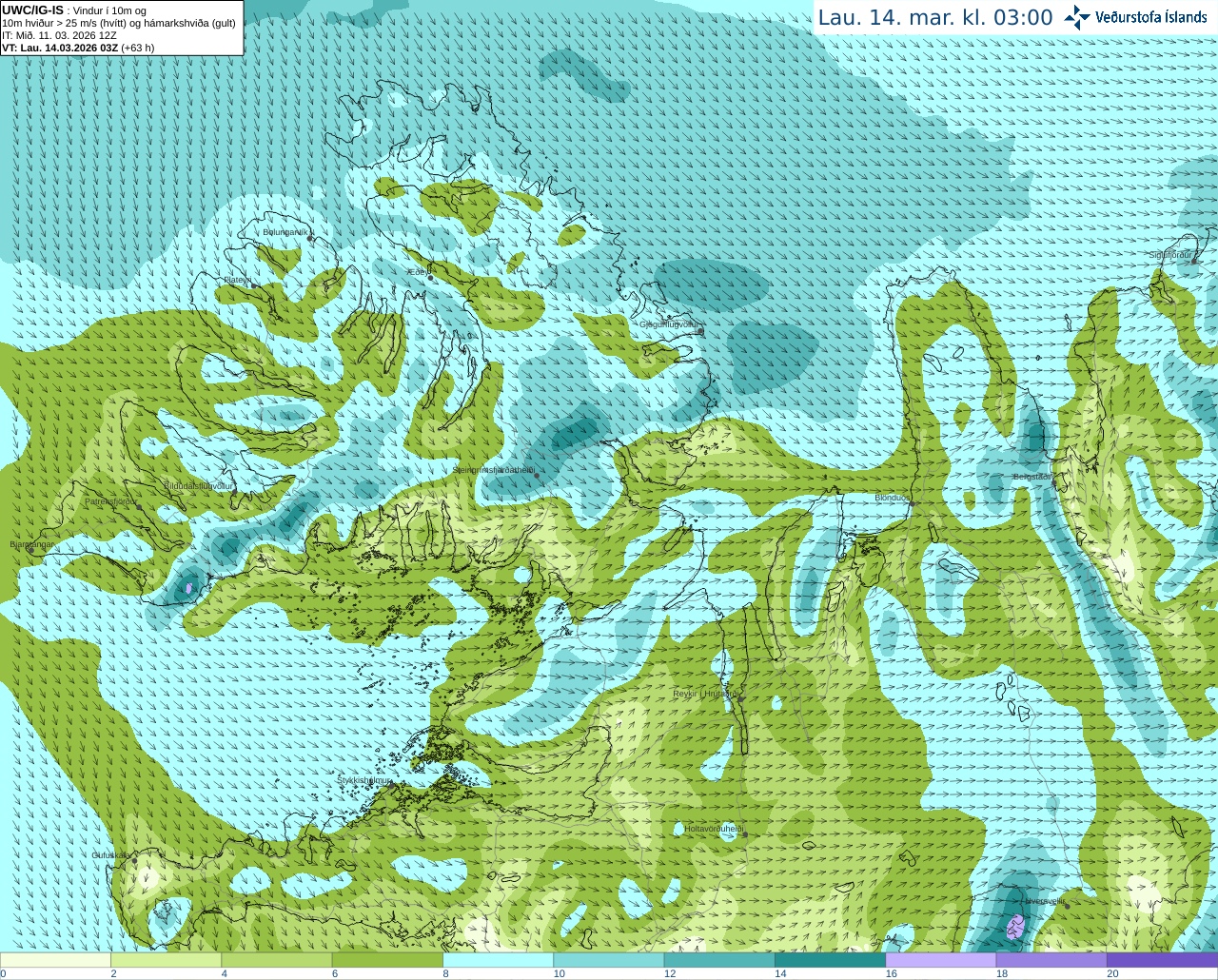Click the date header 'Lau. 14. mar. kl. 03:00'
This screenshot has height=980, width=1218.
coord(935,18)
